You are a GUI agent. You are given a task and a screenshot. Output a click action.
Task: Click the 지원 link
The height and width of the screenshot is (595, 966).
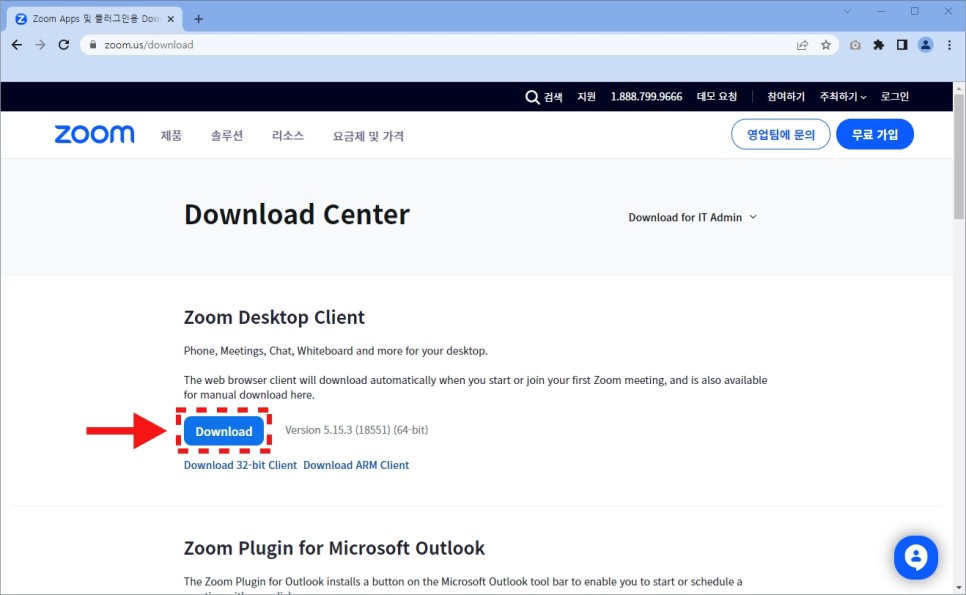586,97
